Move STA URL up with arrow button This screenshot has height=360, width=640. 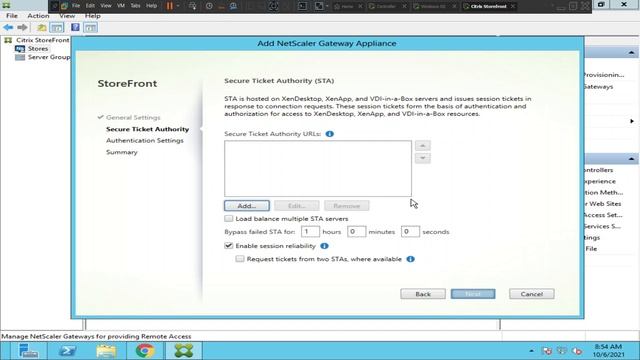pos(422,146)
